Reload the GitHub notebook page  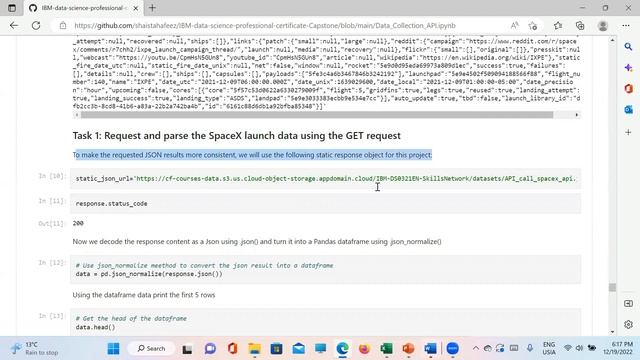coord(36,25)
